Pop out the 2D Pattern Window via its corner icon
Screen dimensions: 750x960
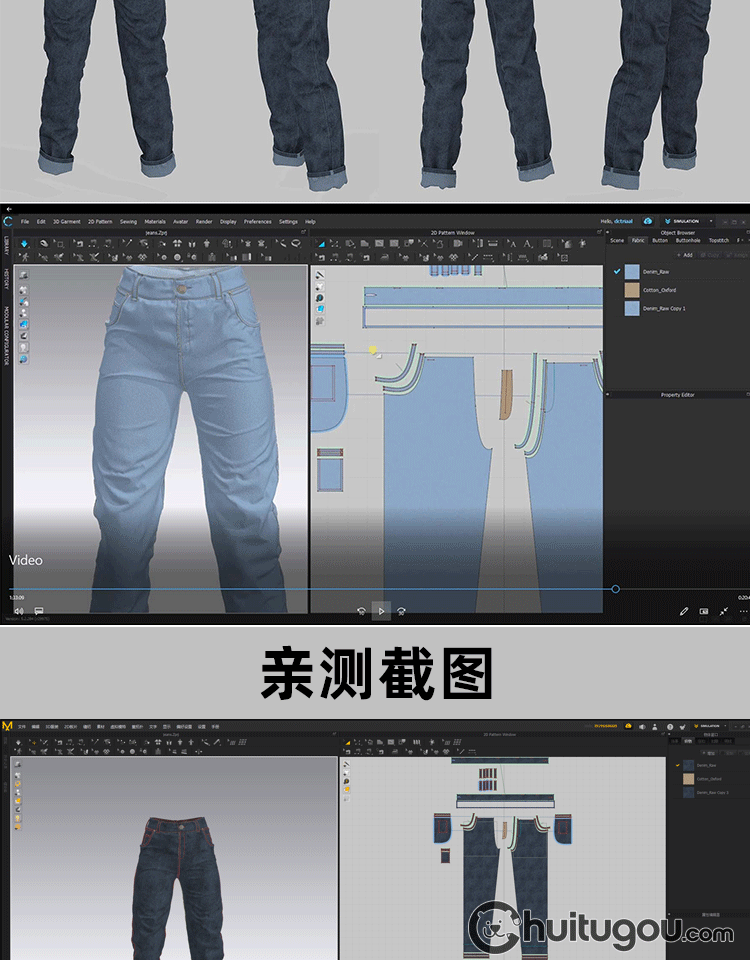599,233
